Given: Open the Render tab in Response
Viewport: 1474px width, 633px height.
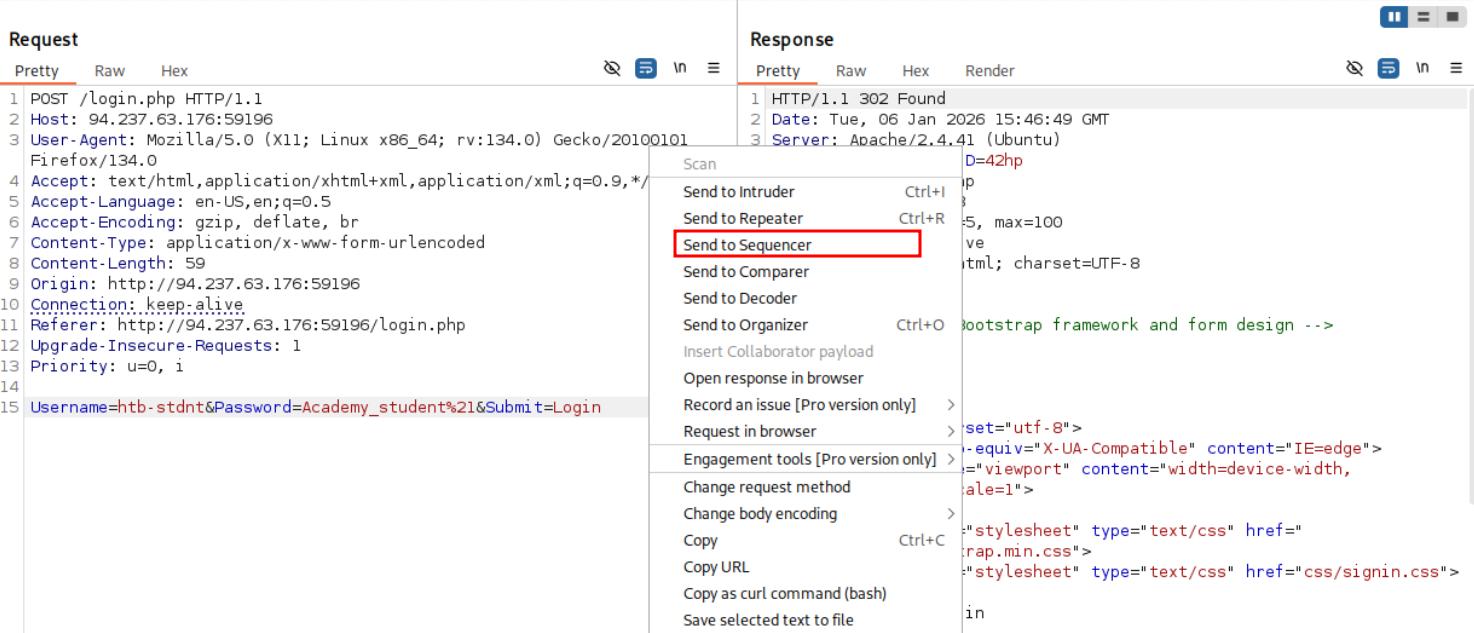Looking at the screenshot, I should coord(989,71).
